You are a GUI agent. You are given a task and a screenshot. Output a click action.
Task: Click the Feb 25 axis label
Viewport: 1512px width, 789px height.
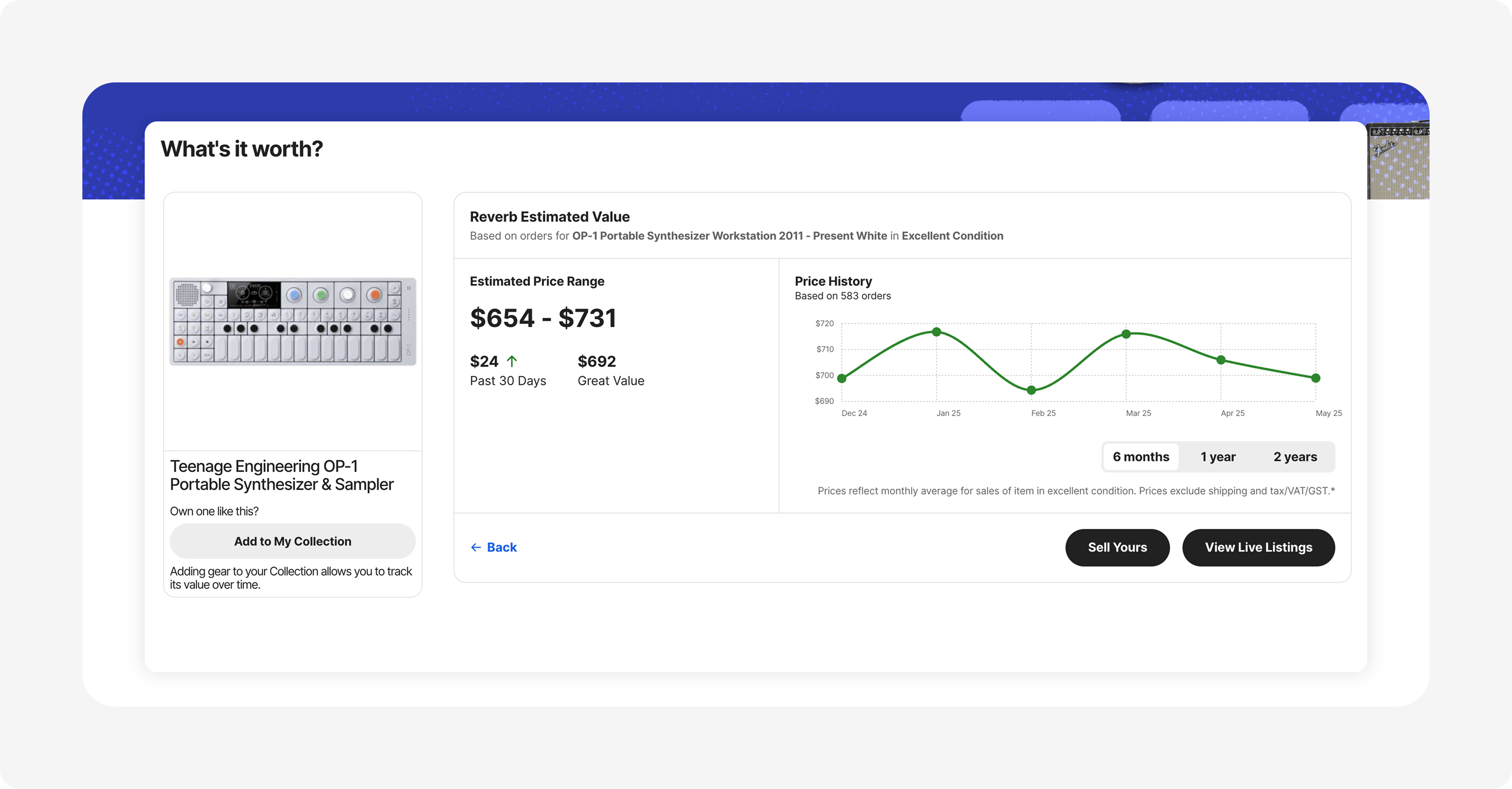(1043, 413)
